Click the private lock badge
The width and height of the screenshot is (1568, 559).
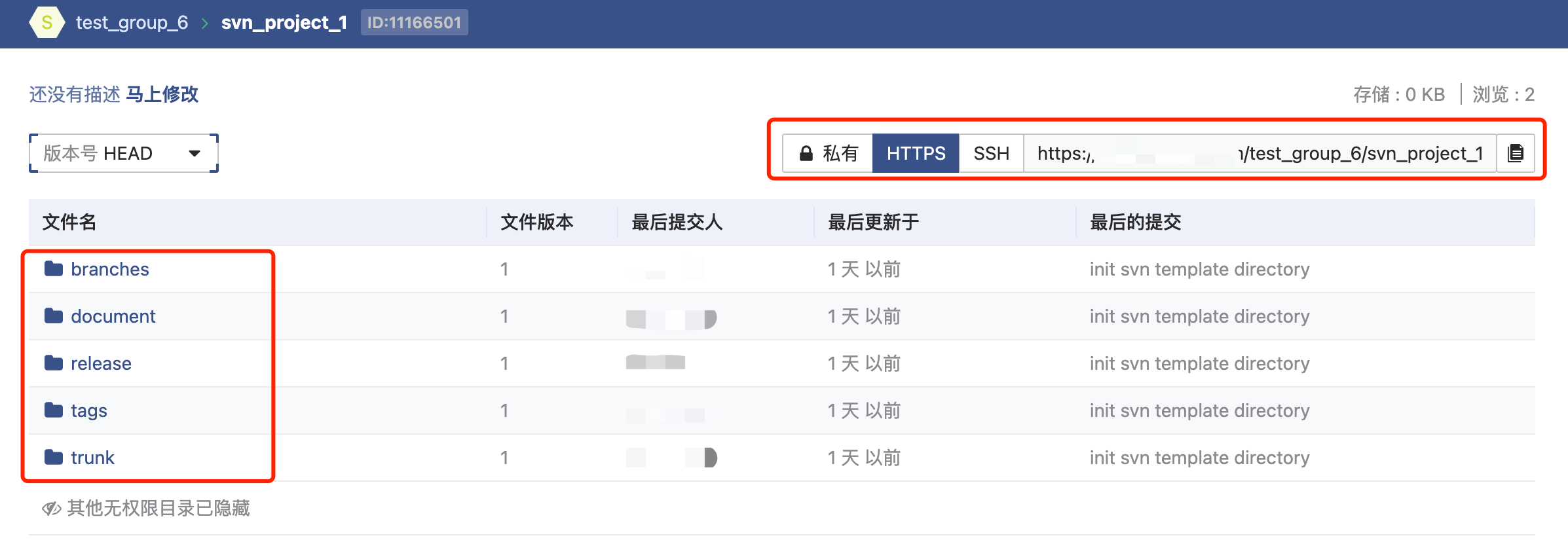[x=828, y=153]
